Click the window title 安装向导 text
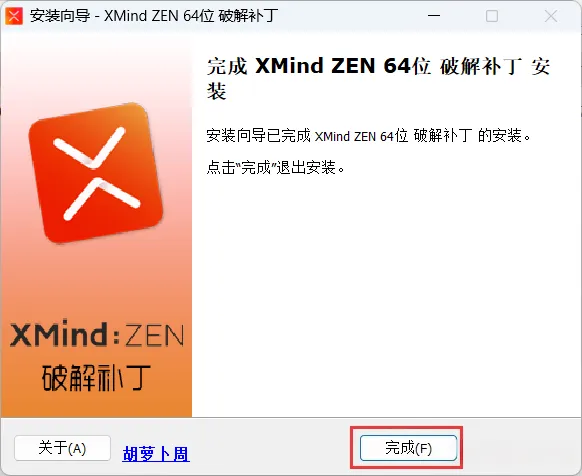Viewport: 582px width, 476px height. 60,16
